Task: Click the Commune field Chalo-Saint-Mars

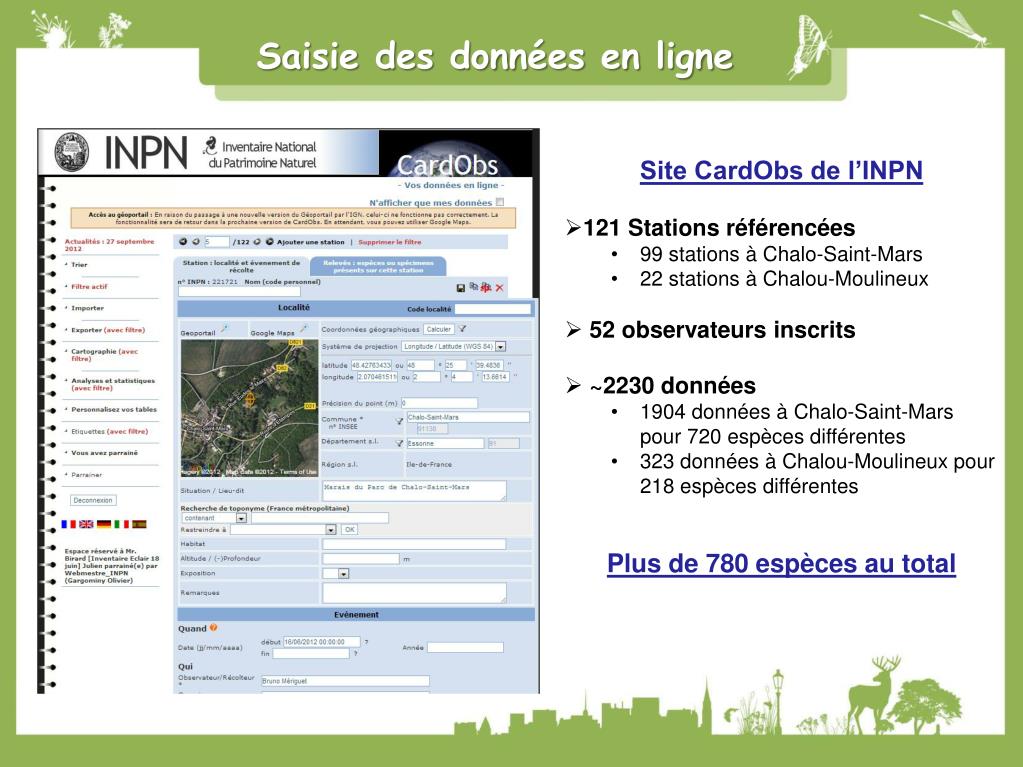Action: (x=468, y=417)
